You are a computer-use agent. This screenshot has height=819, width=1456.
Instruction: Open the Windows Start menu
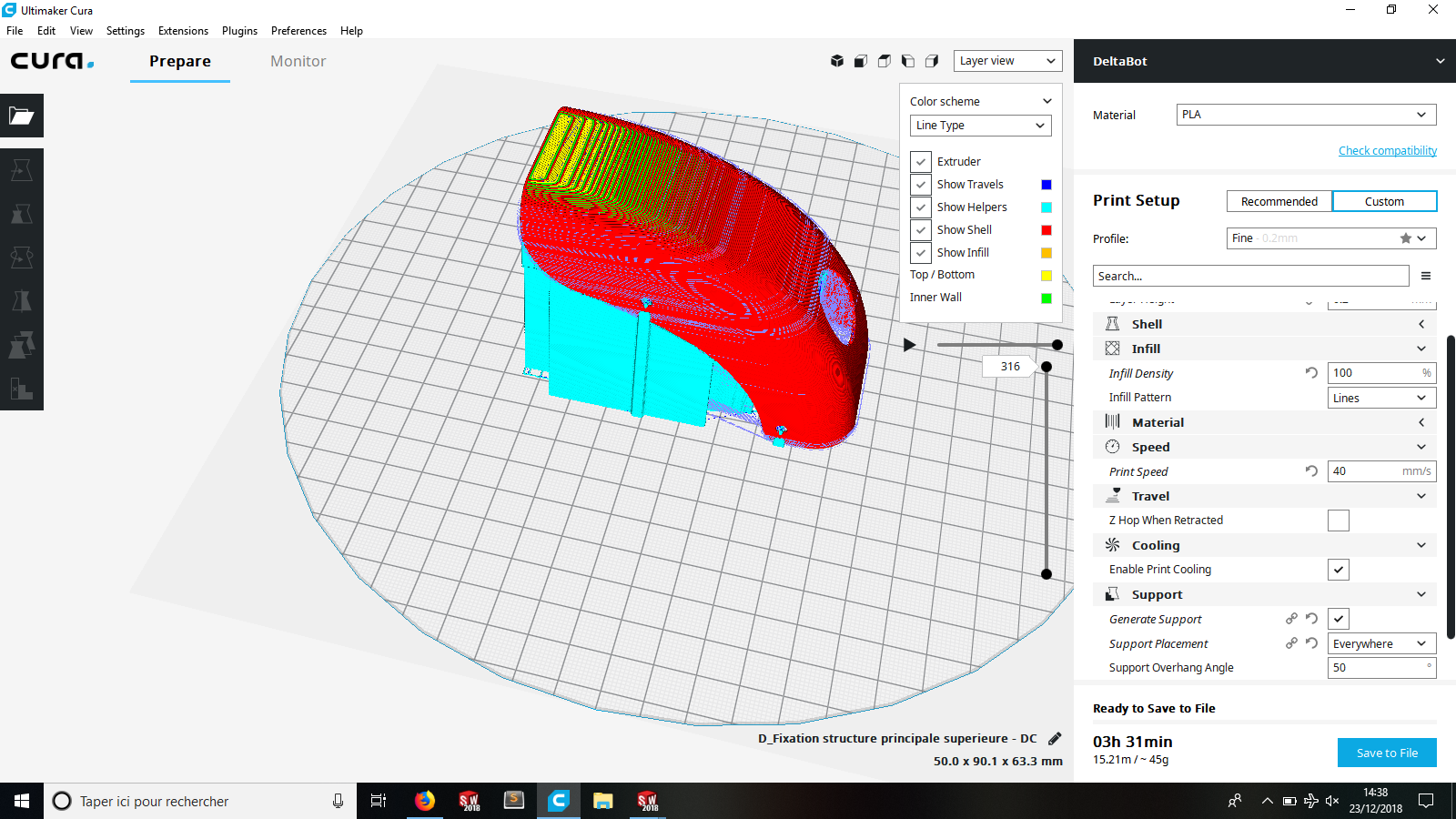22,801
